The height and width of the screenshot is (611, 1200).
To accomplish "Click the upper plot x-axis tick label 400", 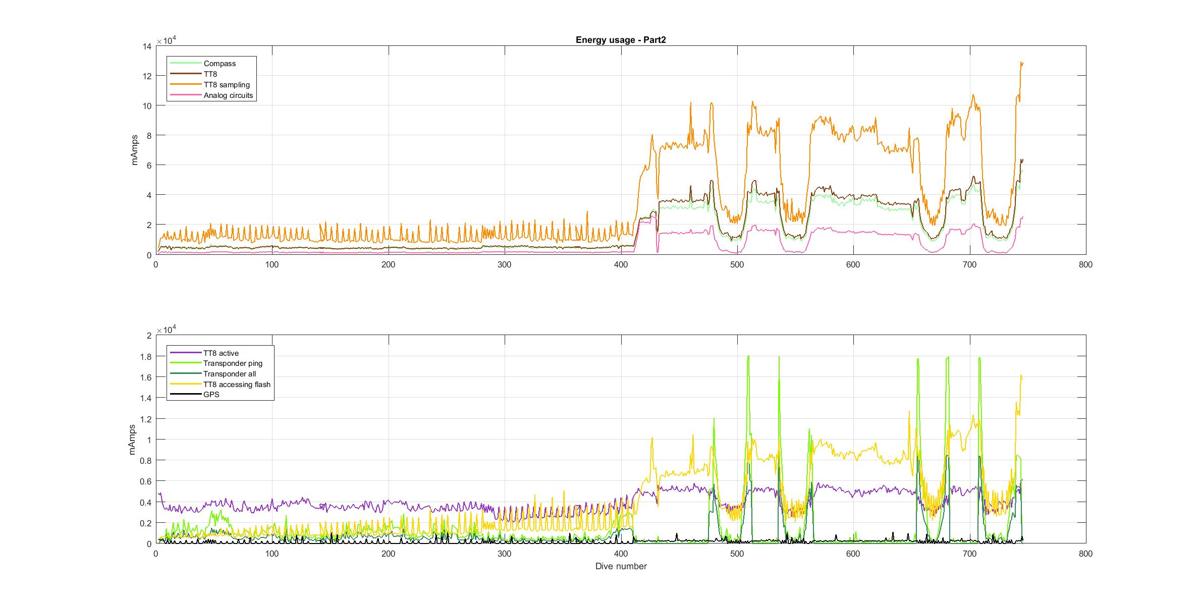I will (x=621, y=264).
